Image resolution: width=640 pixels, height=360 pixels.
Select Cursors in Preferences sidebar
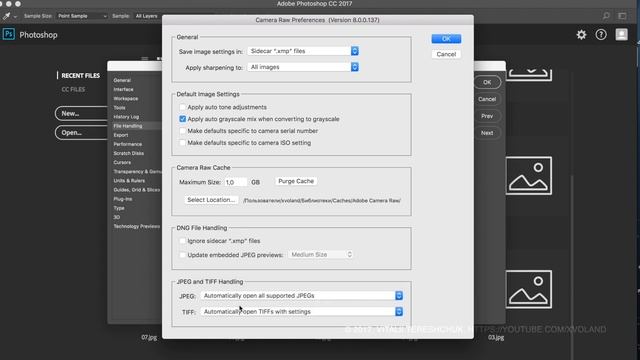(122, 162)
